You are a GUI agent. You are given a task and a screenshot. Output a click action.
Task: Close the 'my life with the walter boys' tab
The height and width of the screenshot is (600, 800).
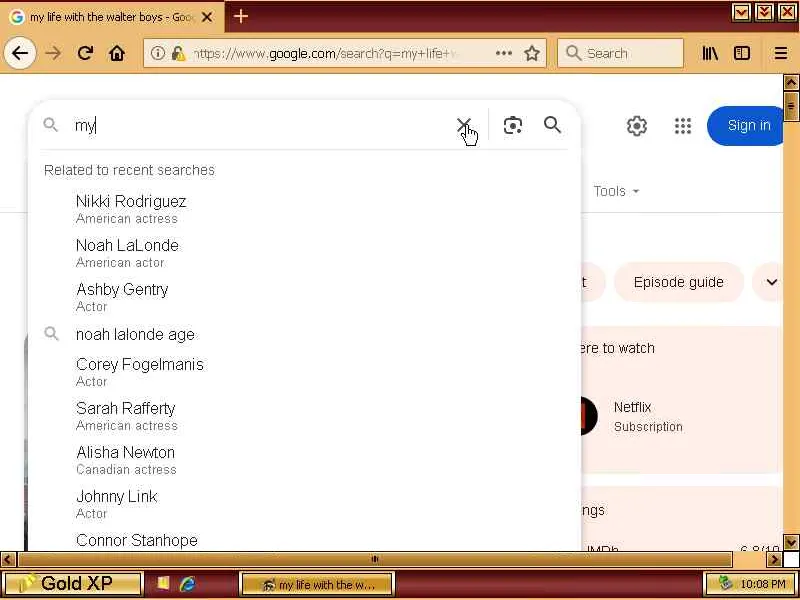coord(207,17)
